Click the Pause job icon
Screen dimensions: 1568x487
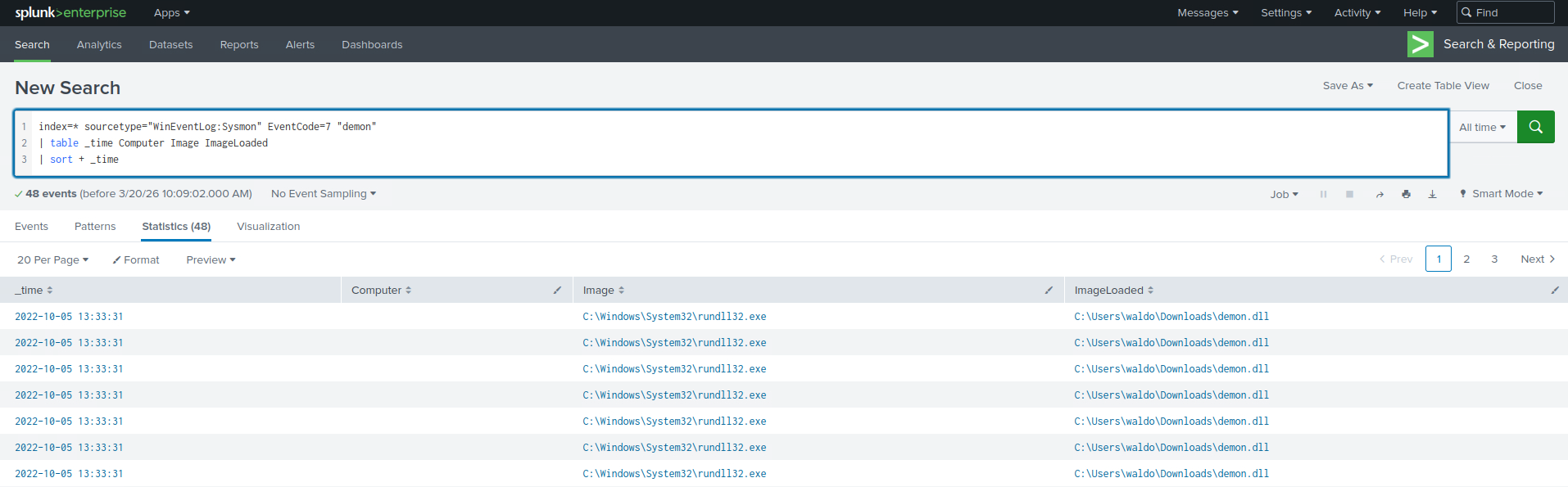(1323, 195)
